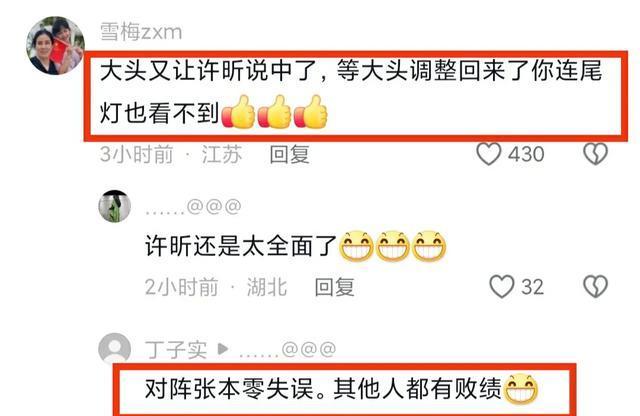Dislike the reply from 湖北
This screenshot has width=640, height=416.
pos(596,286)
